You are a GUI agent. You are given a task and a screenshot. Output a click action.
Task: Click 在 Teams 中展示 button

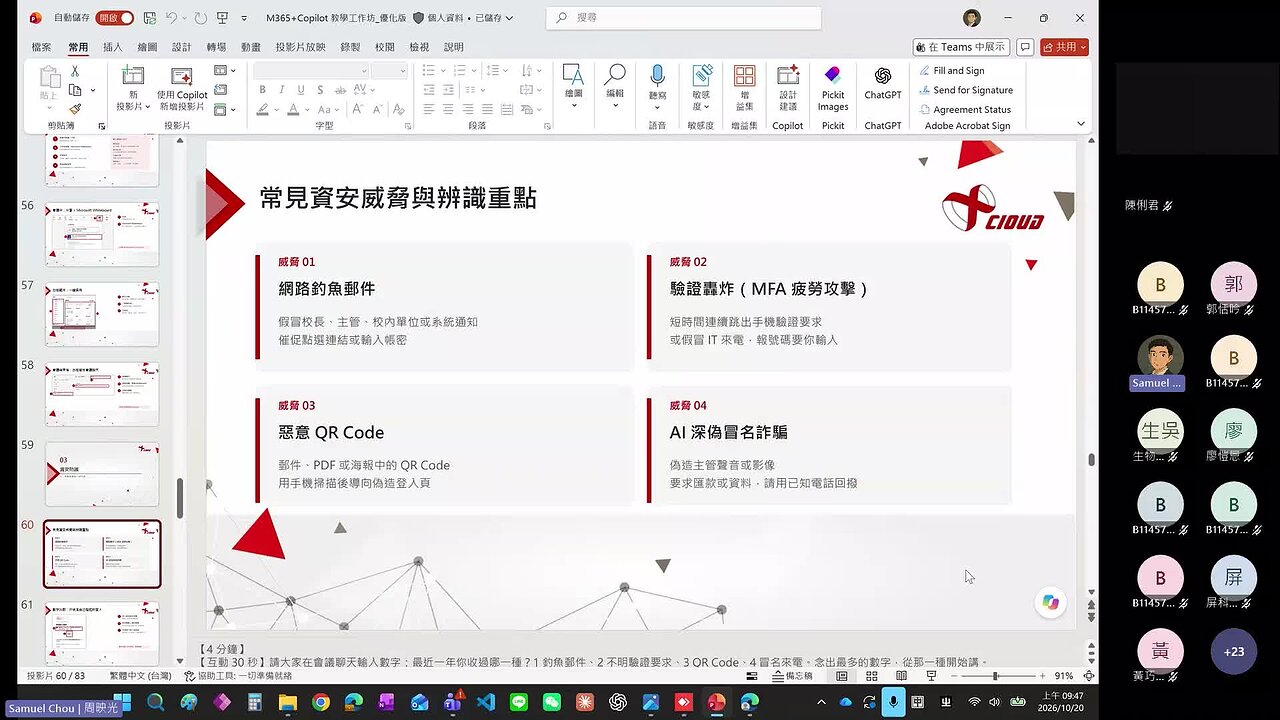(960, 47)
